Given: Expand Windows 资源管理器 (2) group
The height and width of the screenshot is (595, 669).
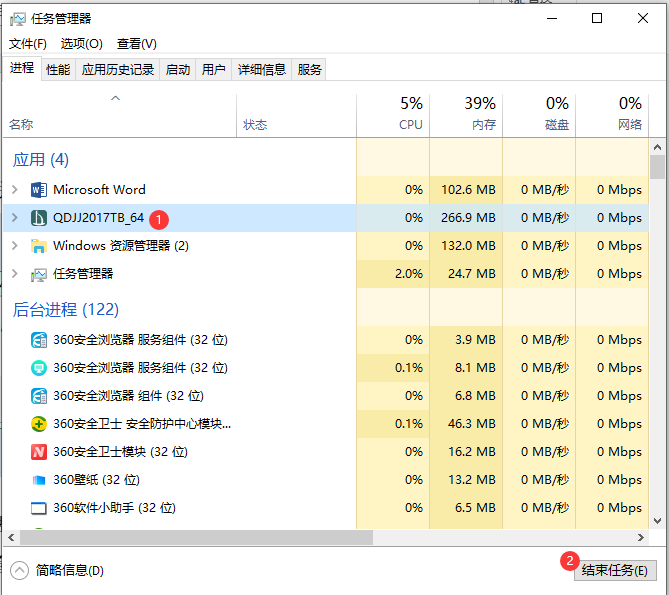Looking at the screenshot, I should pos(15,246).
